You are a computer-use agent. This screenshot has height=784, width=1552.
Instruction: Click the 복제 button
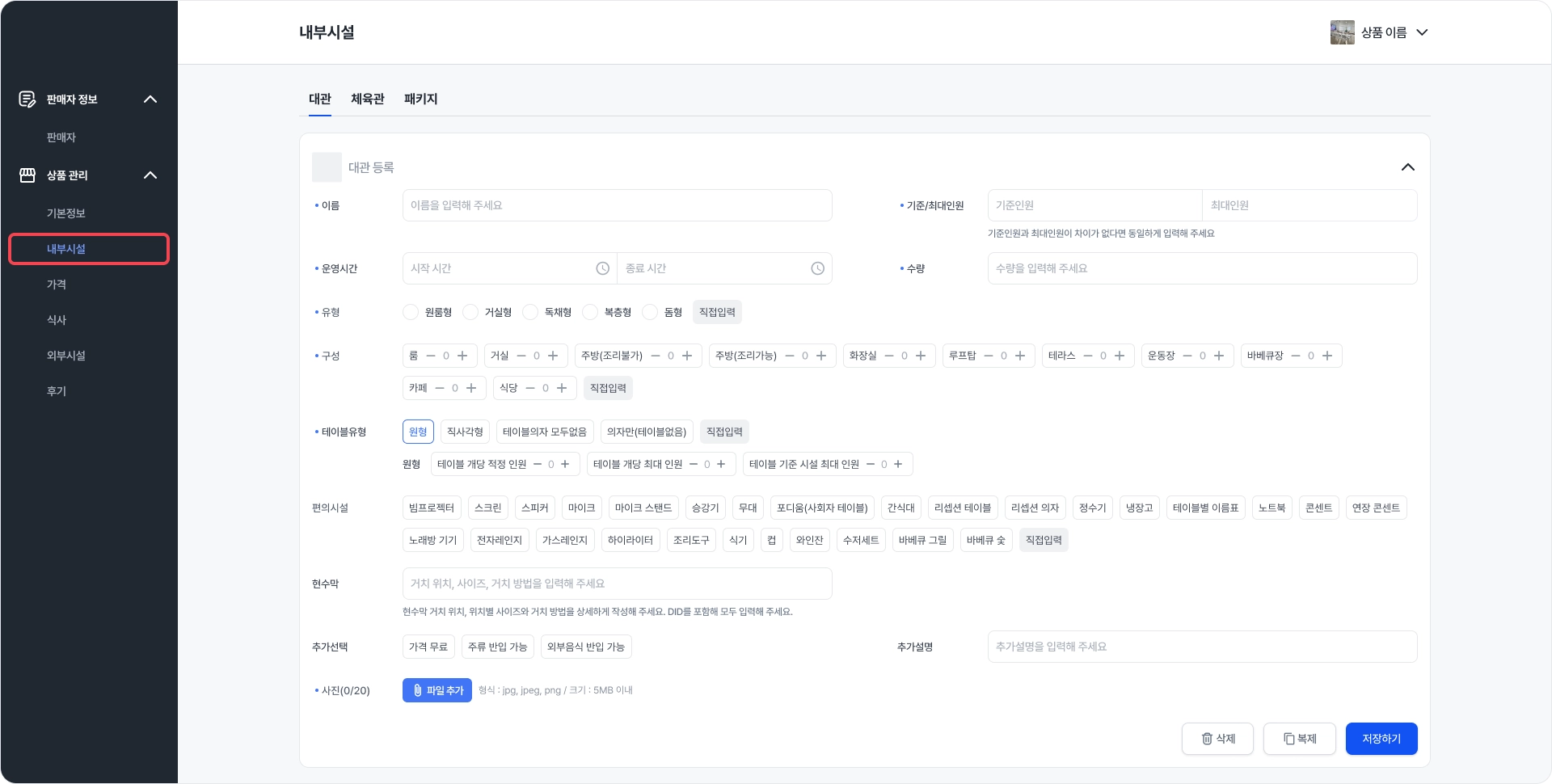(x=1300, y=739)
